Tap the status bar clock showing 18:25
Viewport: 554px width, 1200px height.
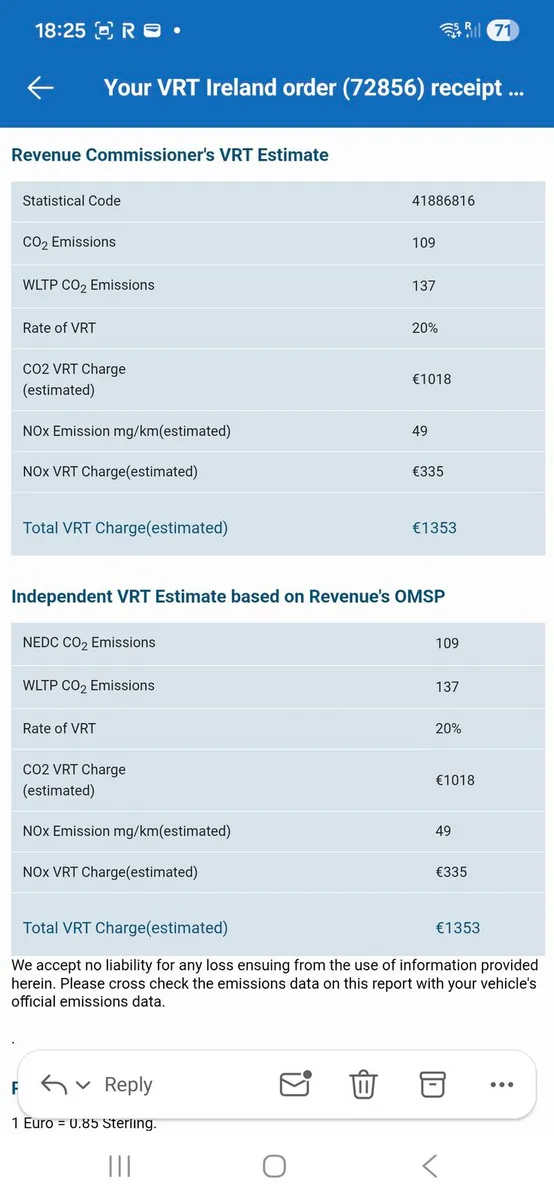60,31
